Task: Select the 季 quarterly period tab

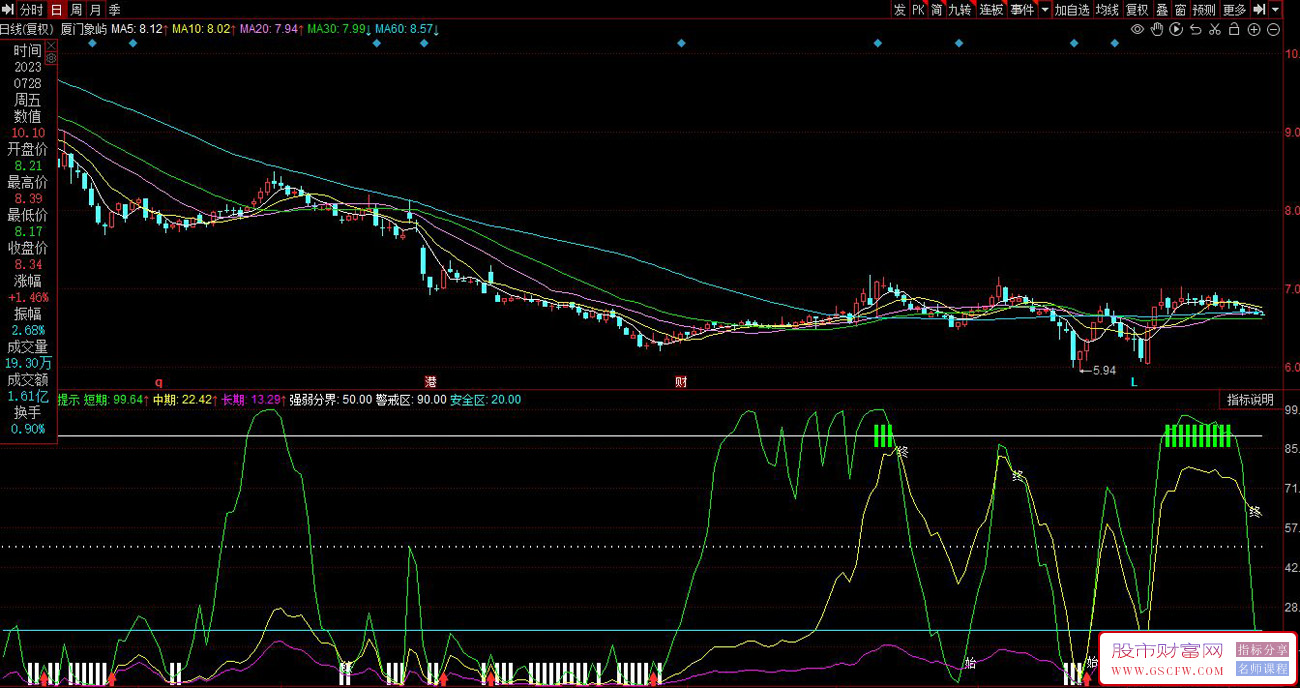Action: click(x=114, y=10)
